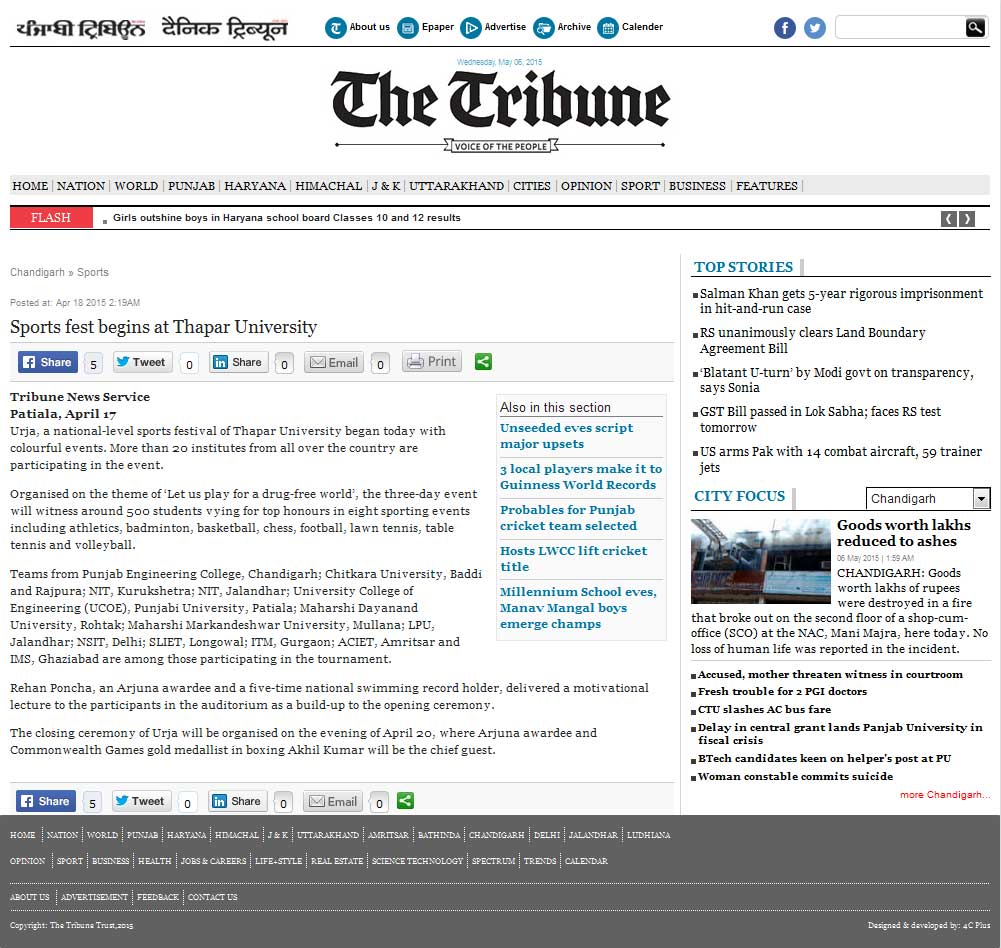The height and width of the screenshot is (948, 1001).
Task: Visit the Tribune Twitter page icon
Action: point(814,28)
